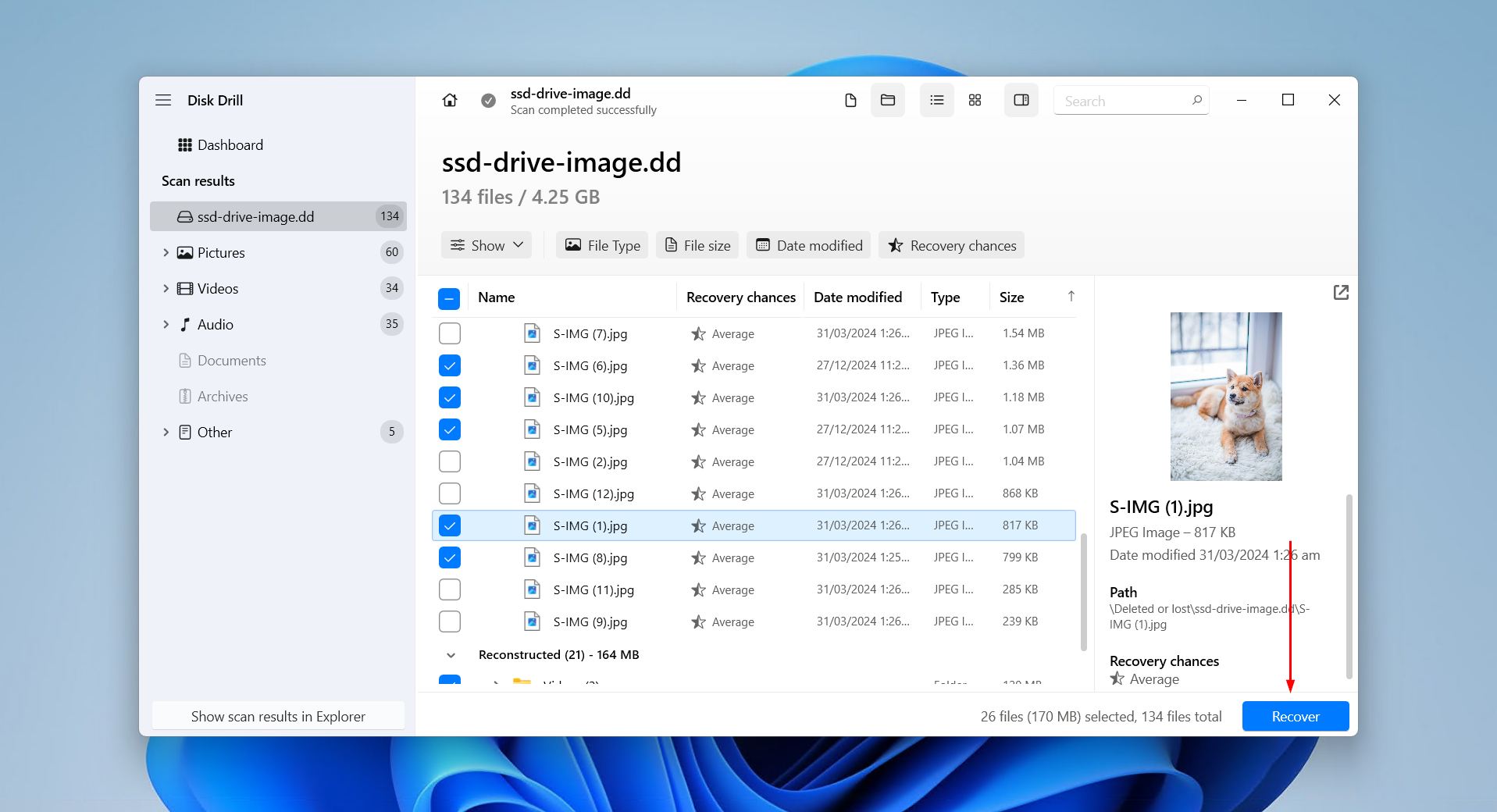This screenshot has width=1497, height=812.
Task: Open the Recovery chances filter
Action: [951, 245]
